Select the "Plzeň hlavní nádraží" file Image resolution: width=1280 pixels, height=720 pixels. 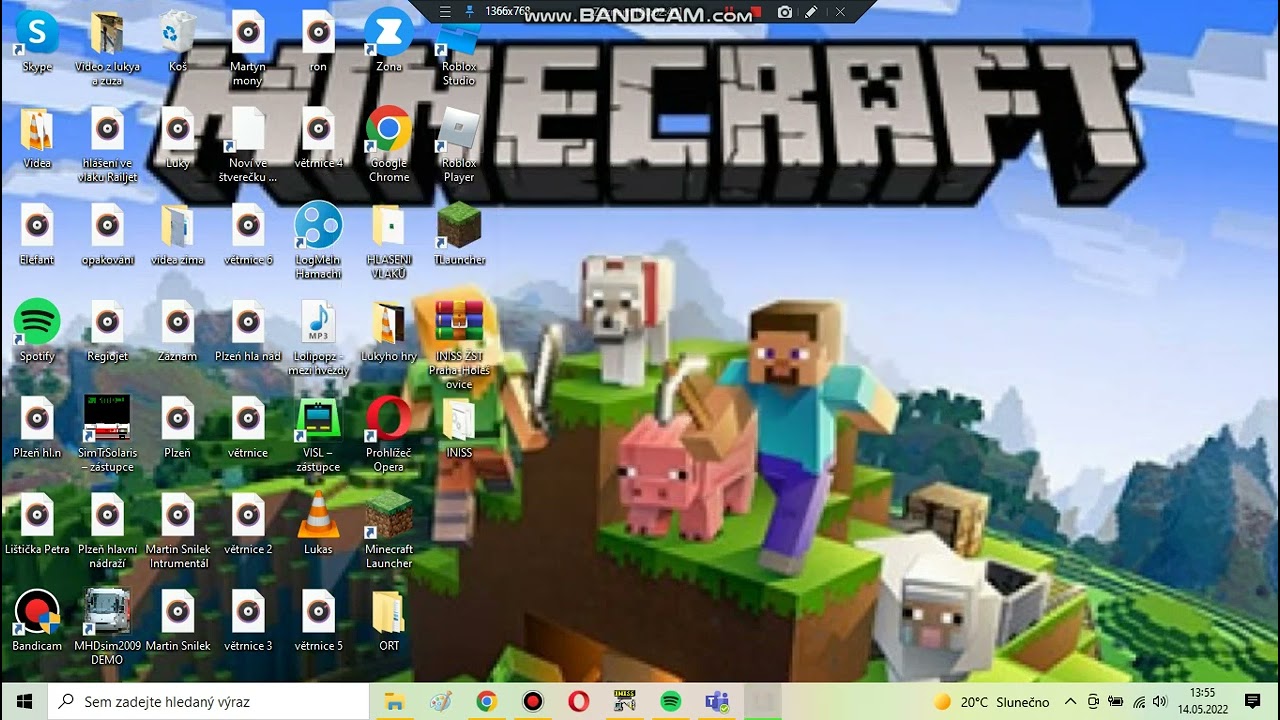[x=107, y=530]
